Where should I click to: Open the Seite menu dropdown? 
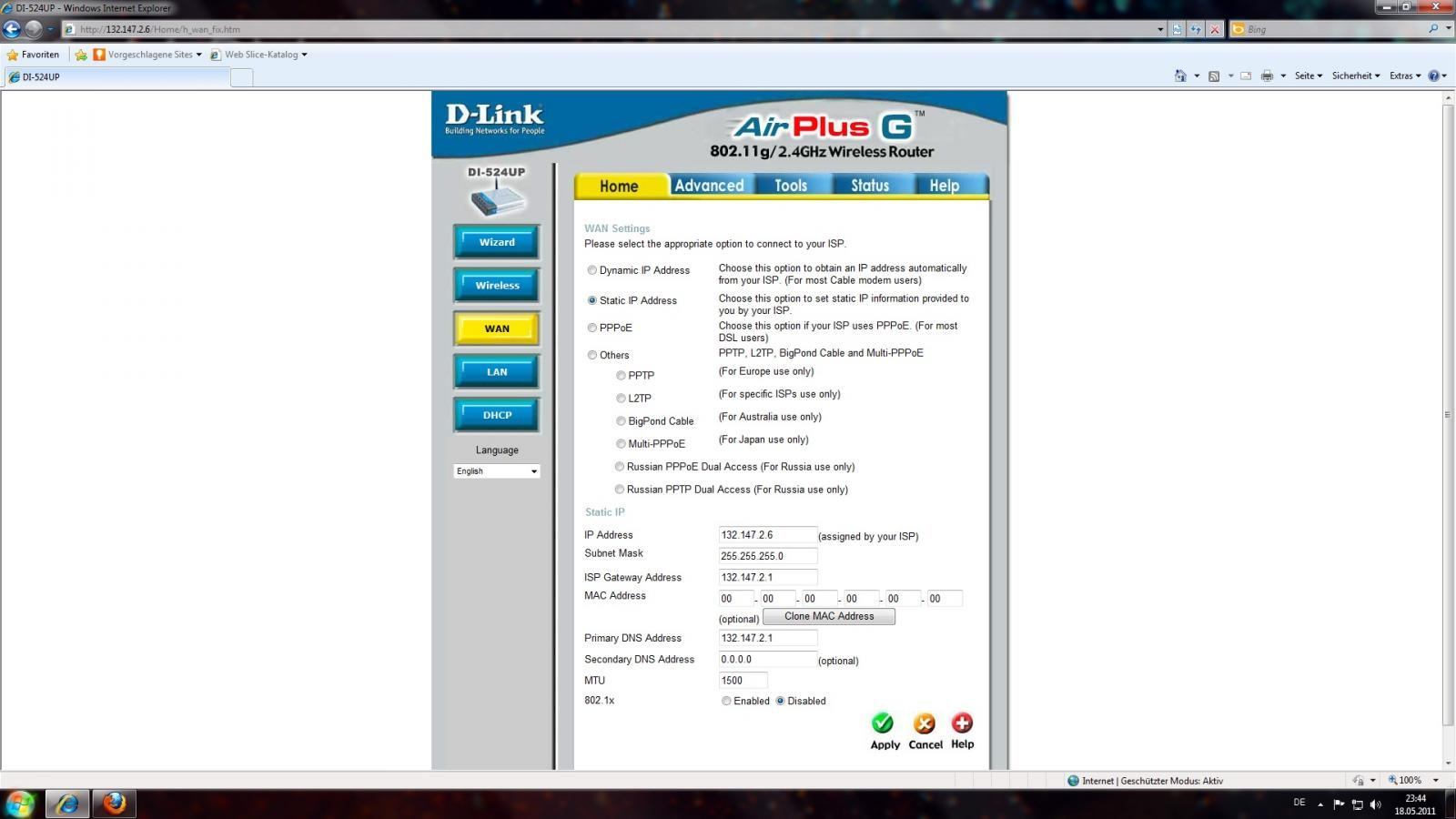(1309, 76)
